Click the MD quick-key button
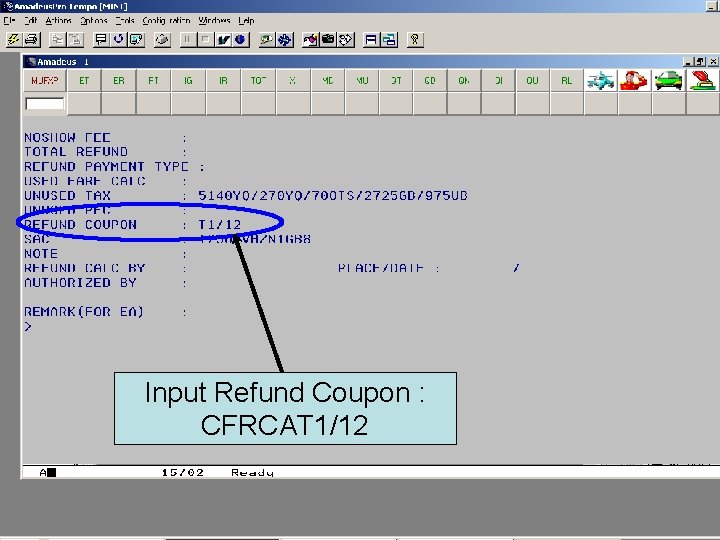 (327, 80)
